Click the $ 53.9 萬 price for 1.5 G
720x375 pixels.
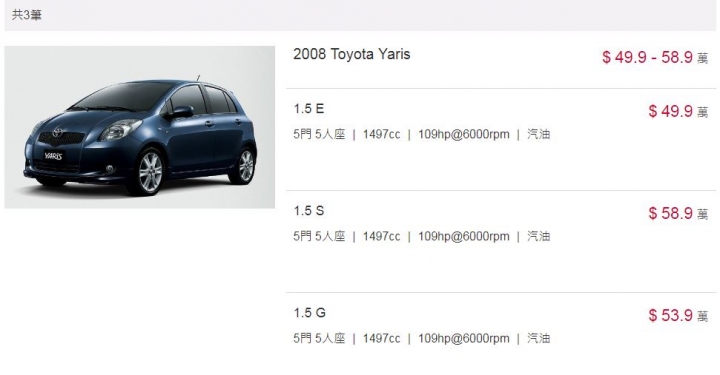point(678,315)
